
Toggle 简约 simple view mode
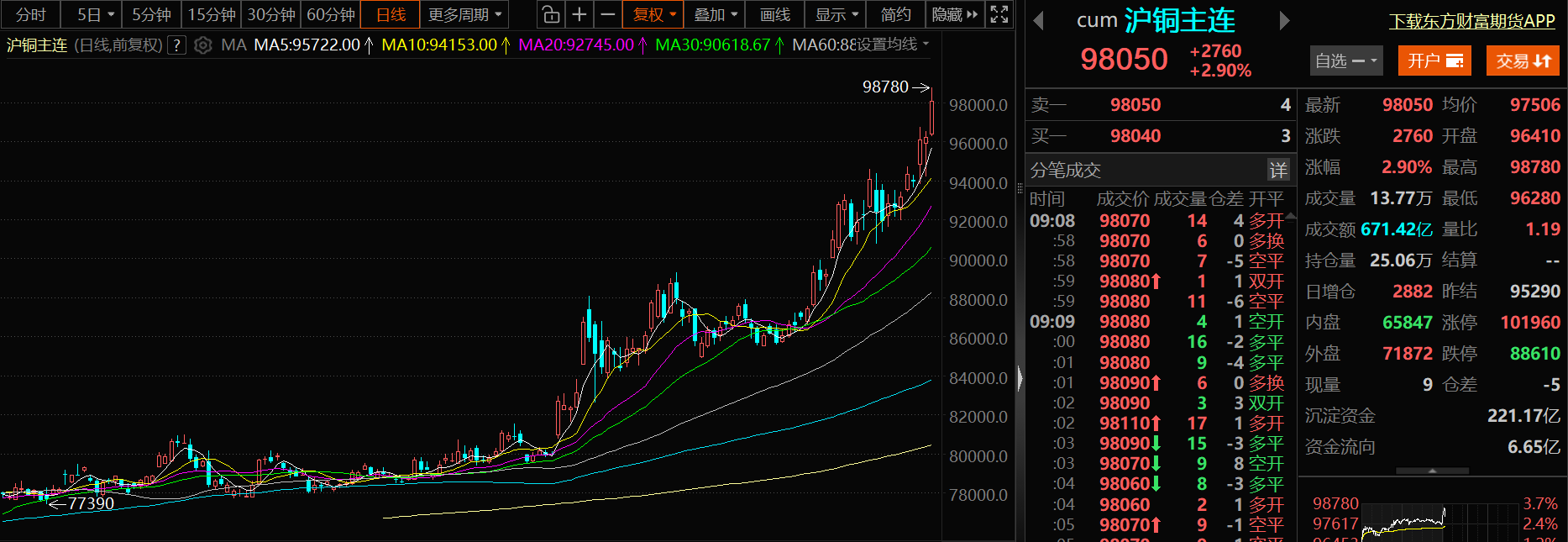[895, 14]
